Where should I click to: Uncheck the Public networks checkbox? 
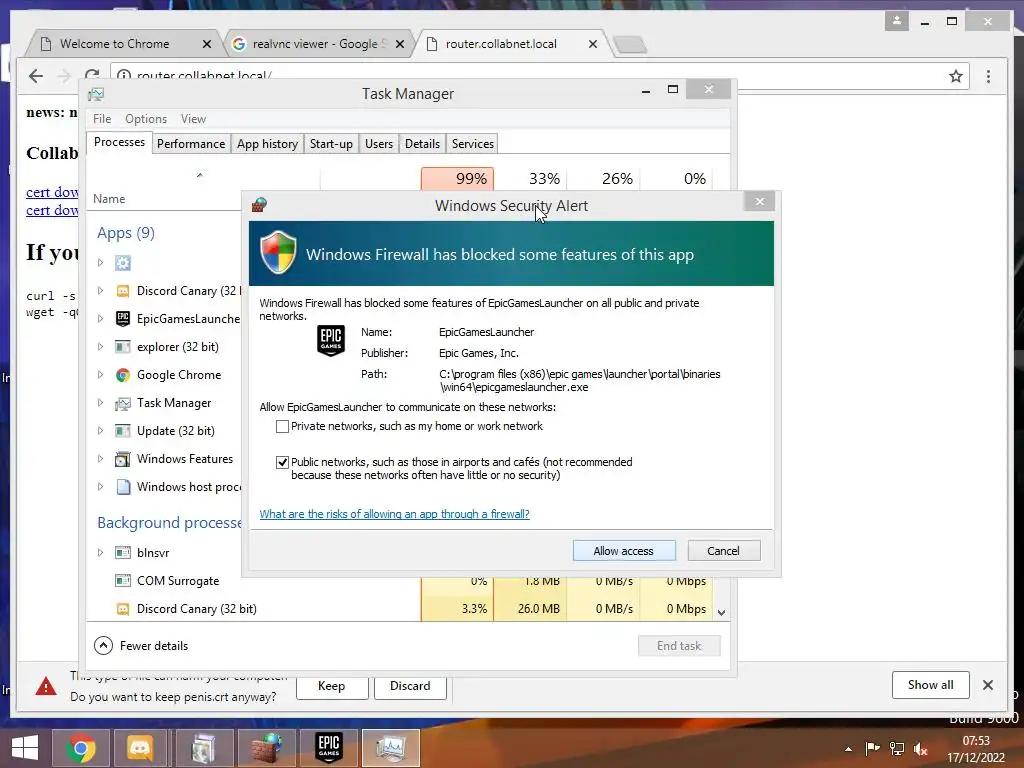point(282,462)
